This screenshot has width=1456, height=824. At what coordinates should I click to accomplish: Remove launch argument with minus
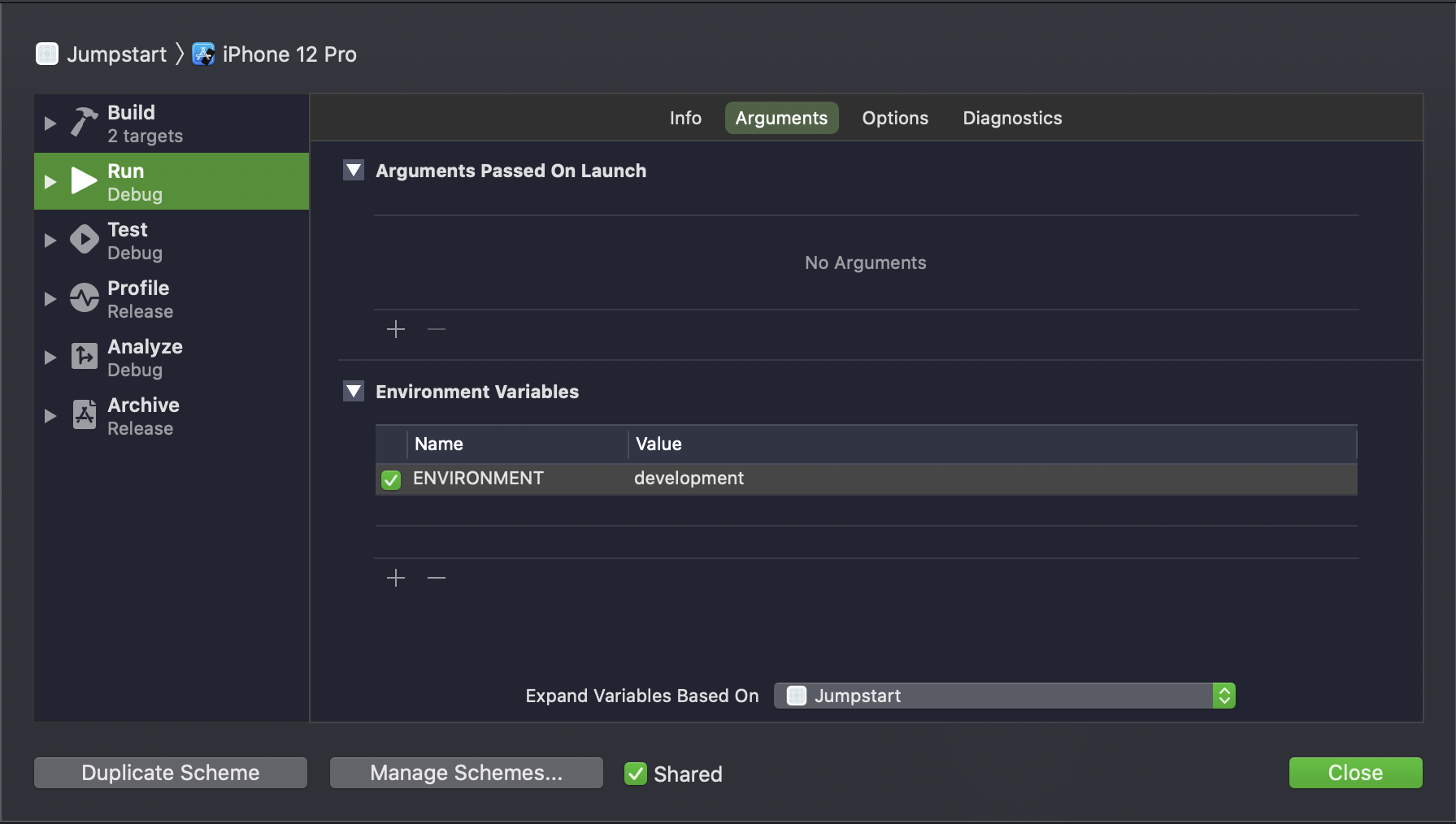437,329
